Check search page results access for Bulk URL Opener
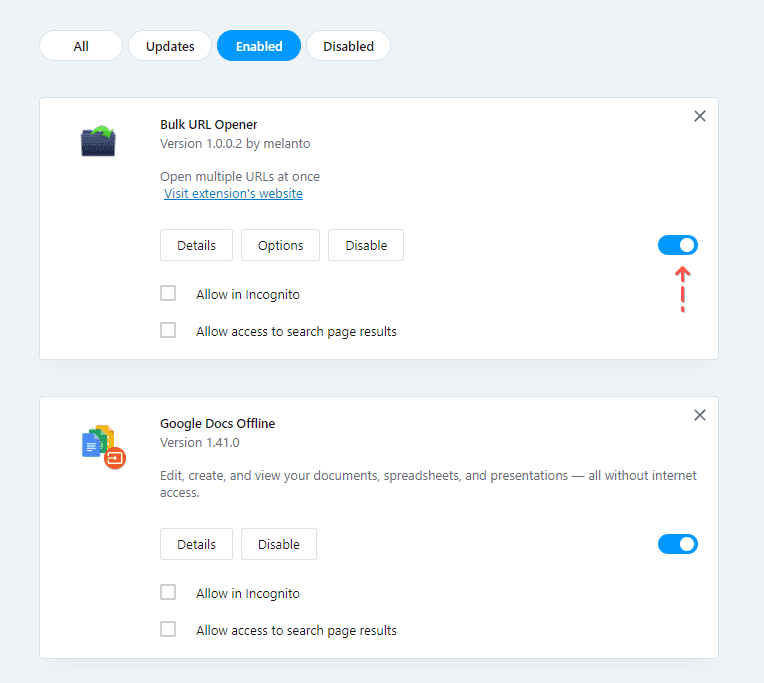Image resolution: width=764 pixels, height=683 pixels. [x=168, y=331]
